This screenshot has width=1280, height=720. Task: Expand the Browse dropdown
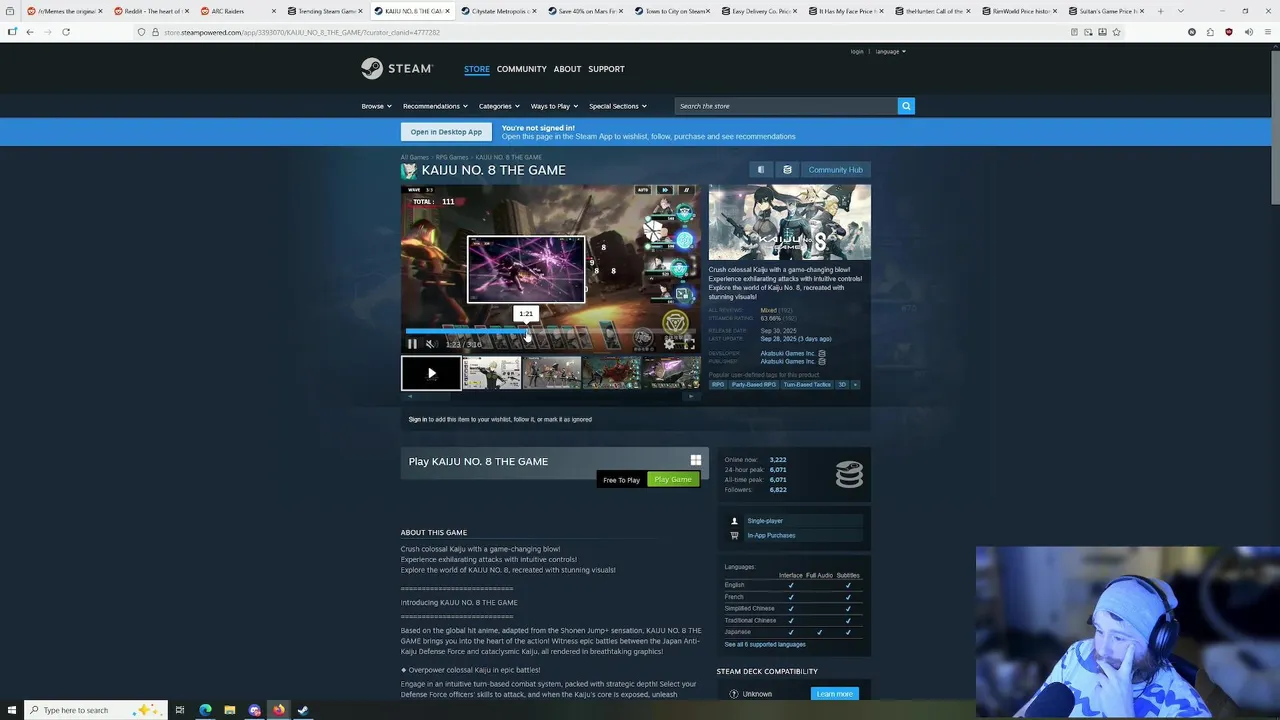coord(376,106)
